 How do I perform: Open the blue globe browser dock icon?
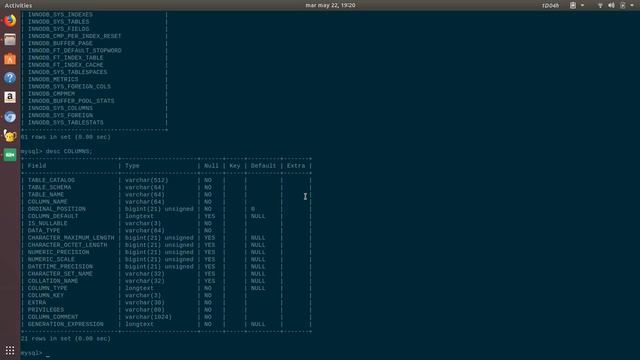[x=10, y=117]
